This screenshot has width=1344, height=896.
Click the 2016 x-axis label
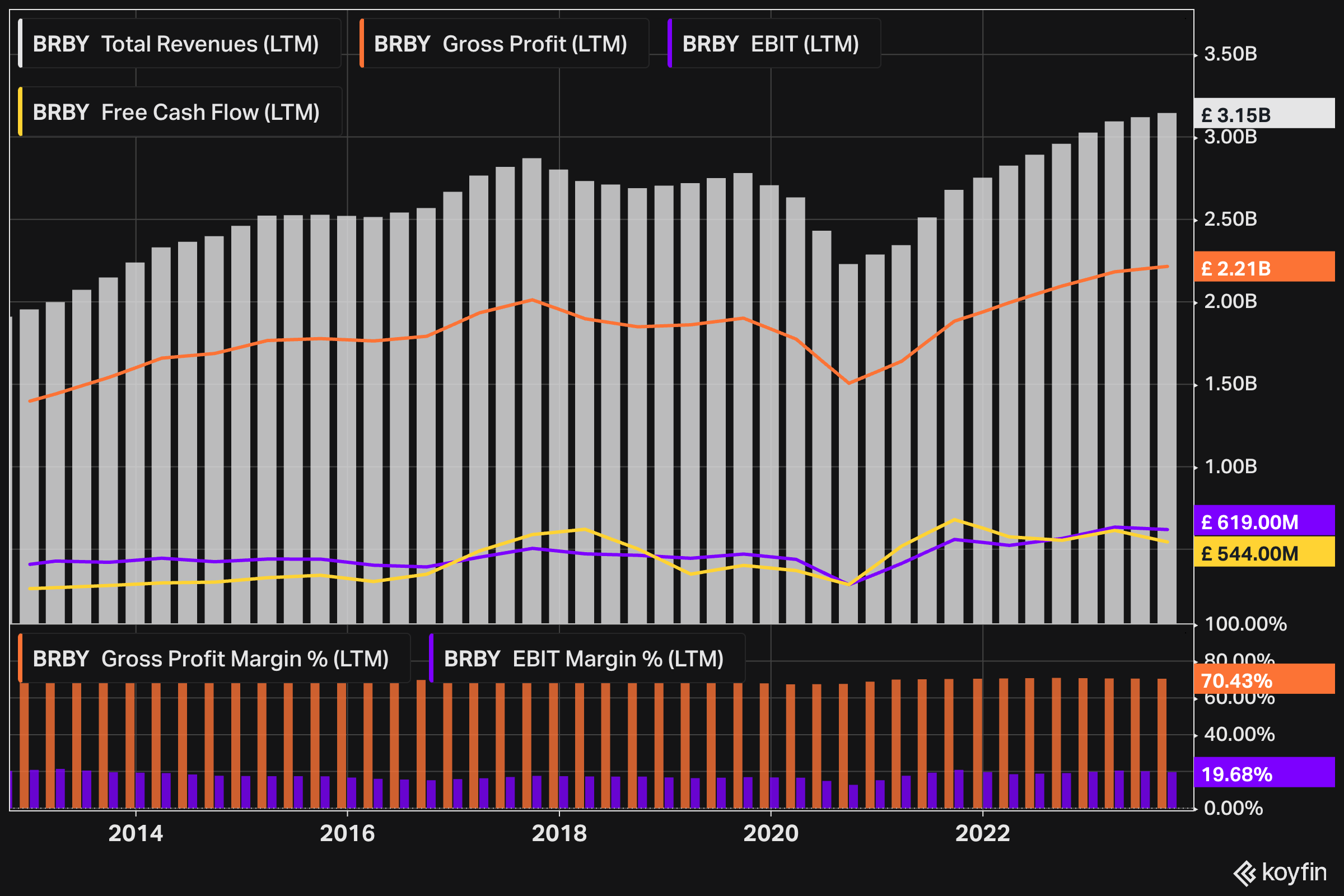click(347, 833)
